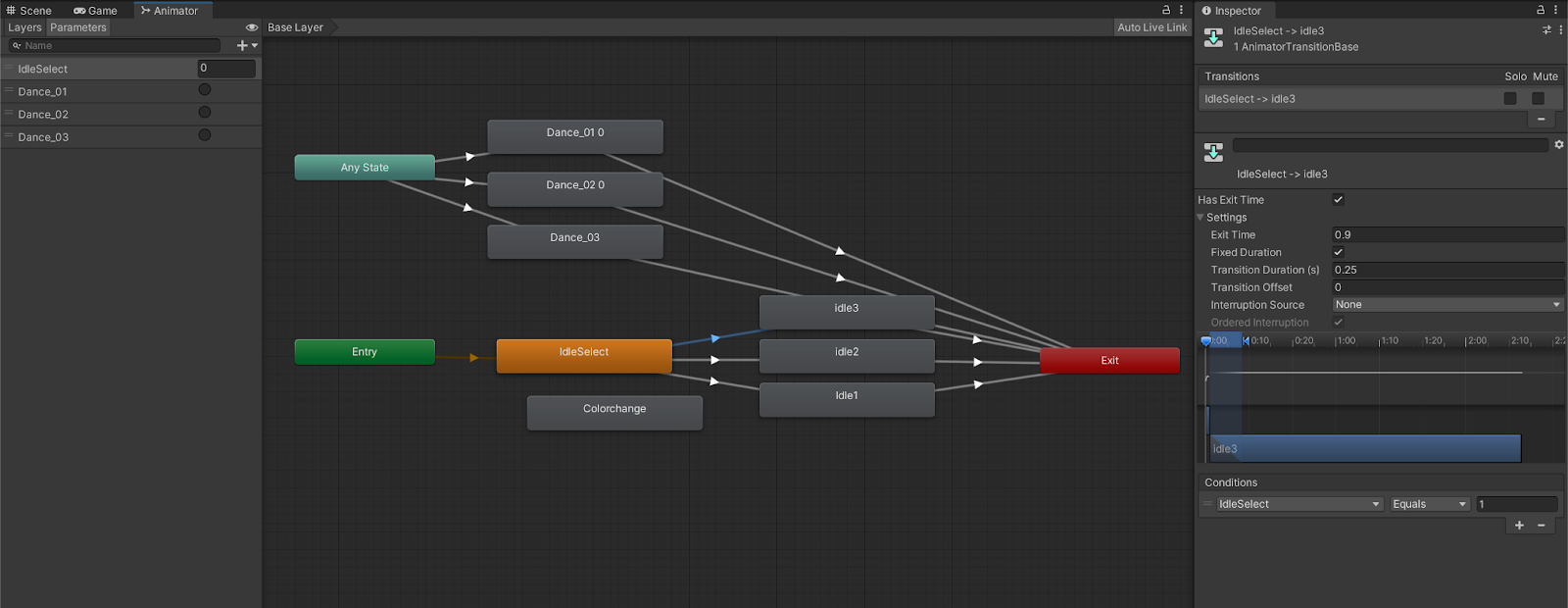Collapse the Settings section
Screen dimensions: 1568x608
(x=1200, y=218)
